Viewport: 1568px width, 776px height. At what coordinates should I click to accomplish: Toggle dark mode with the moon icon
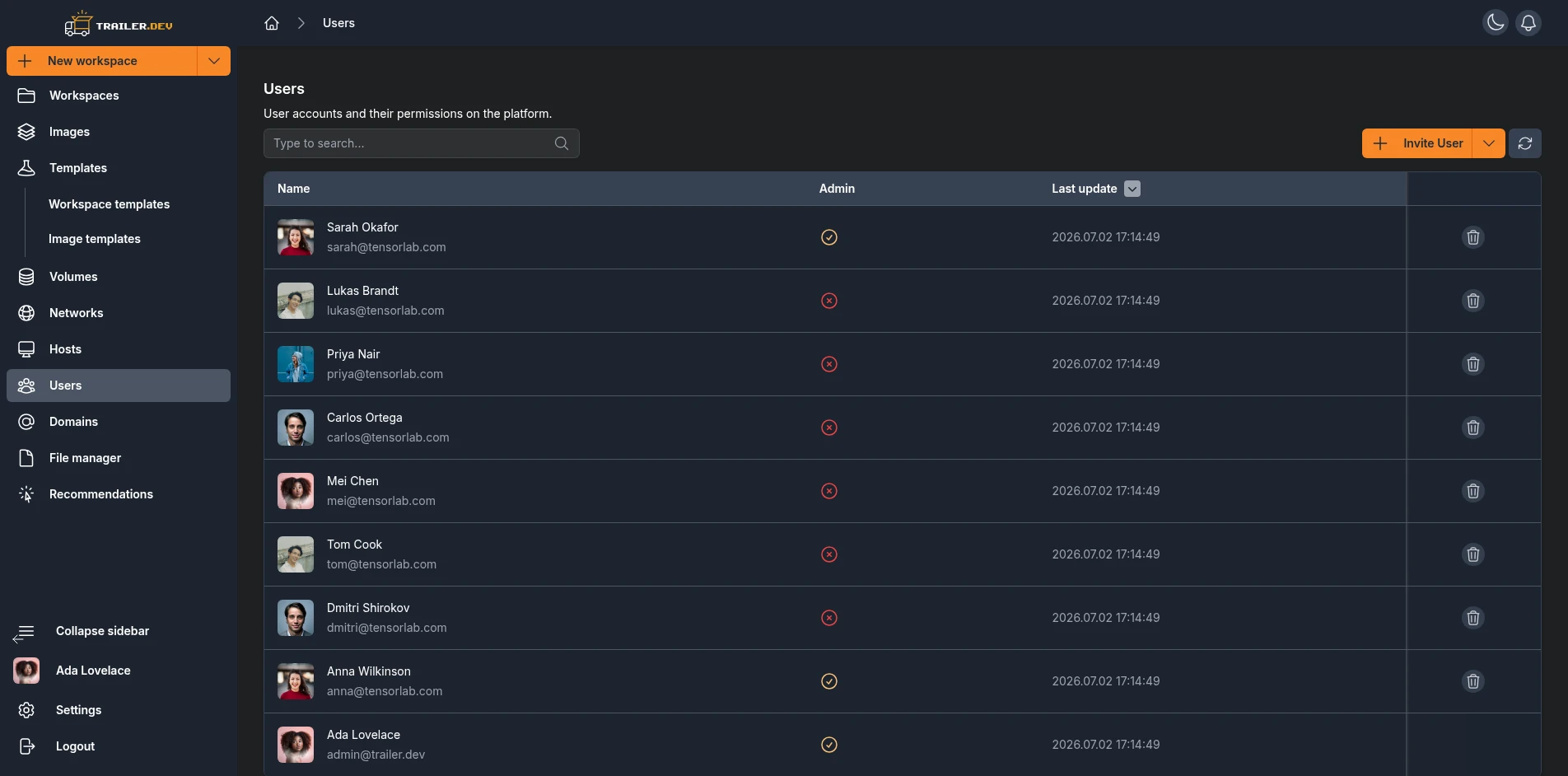point(1496,23)
